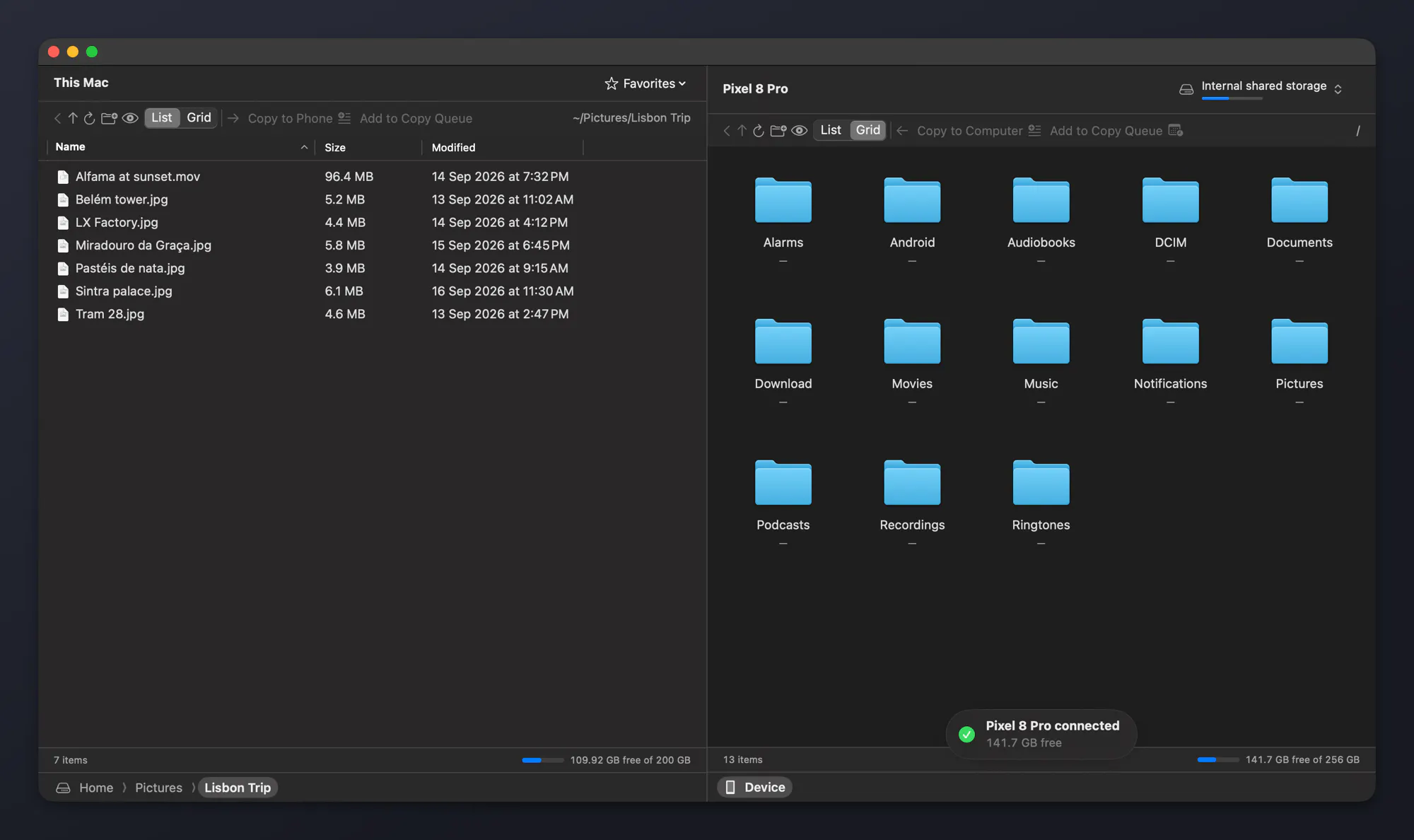Open Internal shared storage selector

pyautogui.click(x=1261, y=88)
